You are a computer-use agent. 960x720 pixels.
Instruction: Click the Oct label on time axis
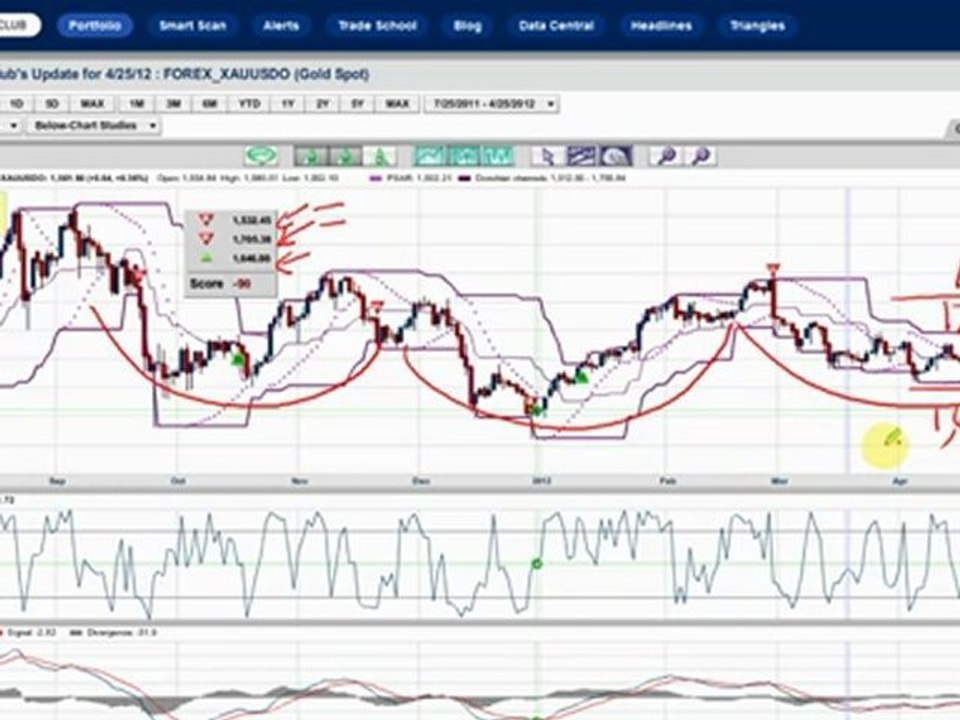(178, 481)
